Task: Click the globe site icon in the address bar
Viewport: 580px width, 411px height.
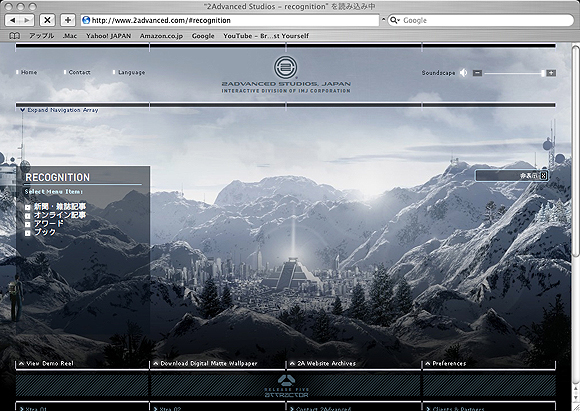Action: click(x=86, y=20)
